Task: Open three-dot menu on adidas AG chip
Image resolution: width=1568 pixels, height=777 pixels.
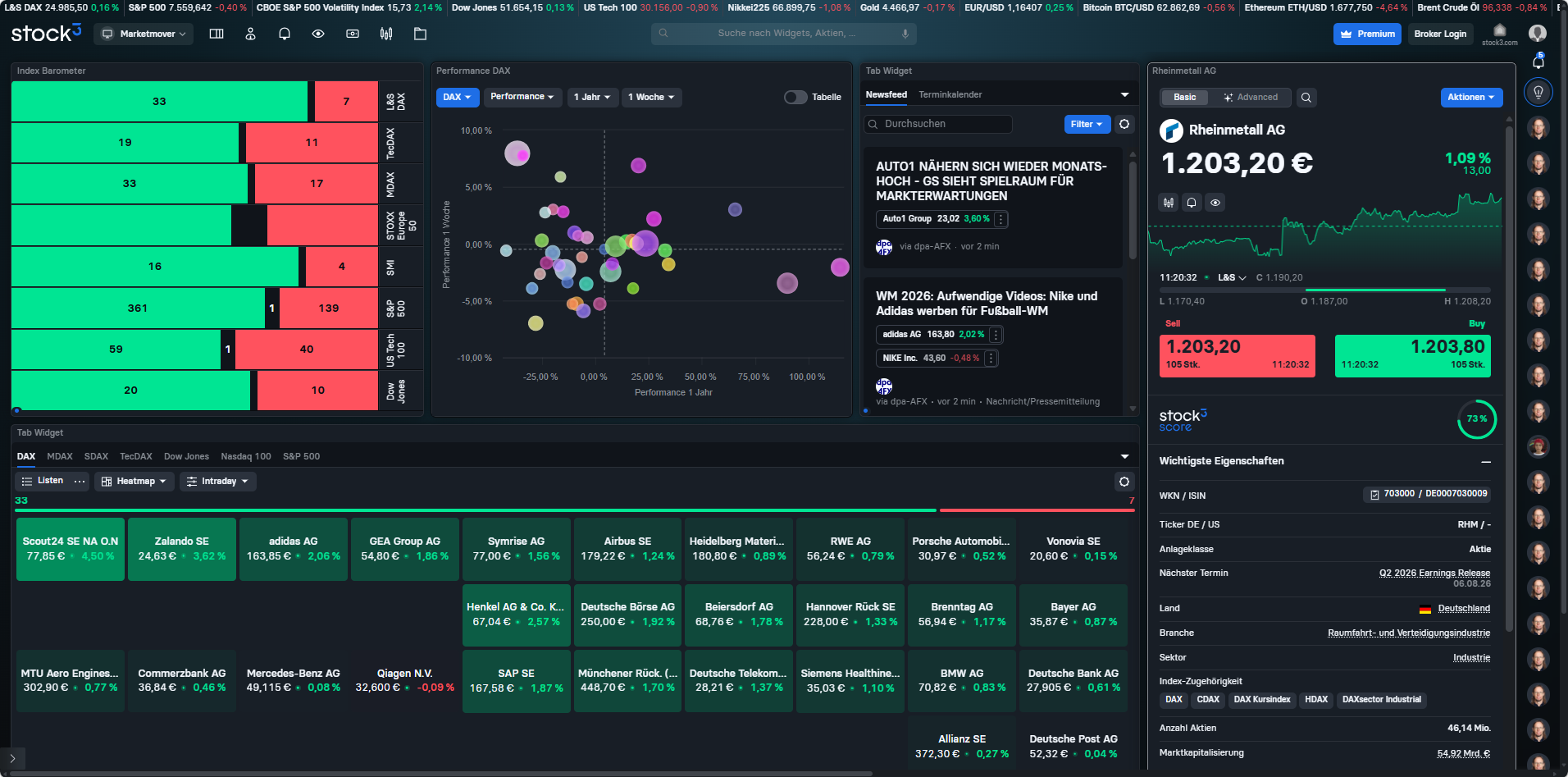Action: (x=996, y=335)
